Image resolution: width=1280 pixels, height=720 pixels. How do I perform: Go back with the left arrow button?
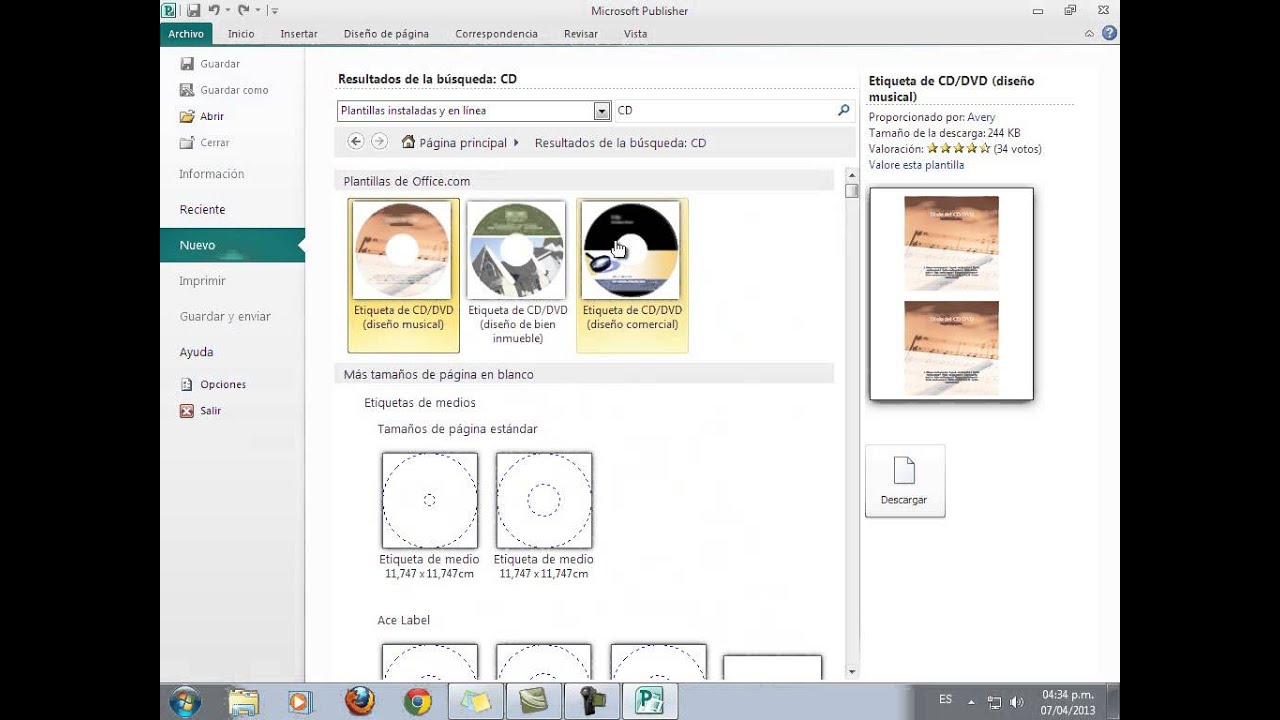pos(355,142)
